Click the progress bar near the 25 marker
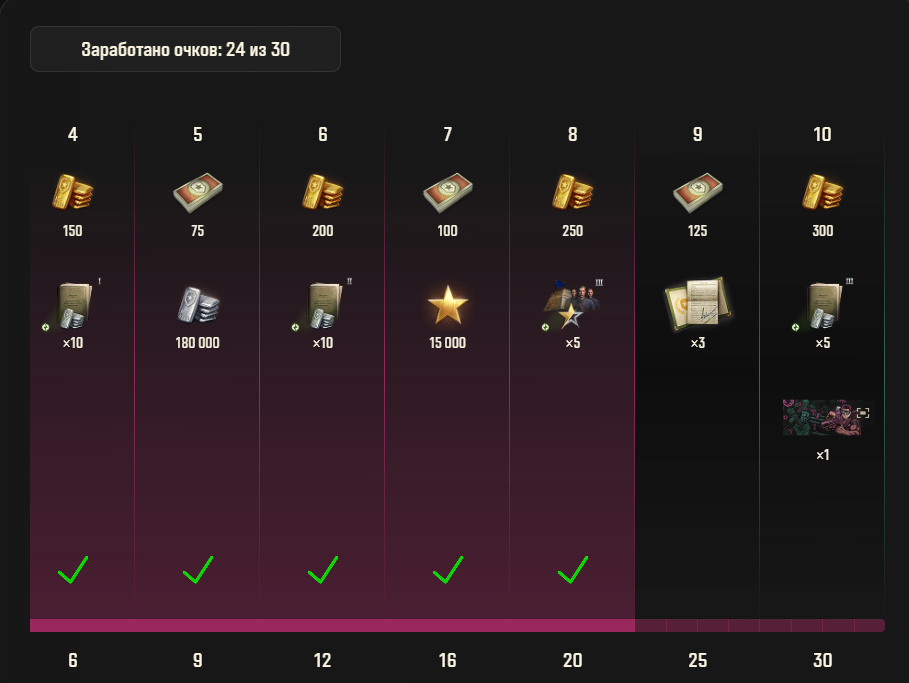 point(697,626)
